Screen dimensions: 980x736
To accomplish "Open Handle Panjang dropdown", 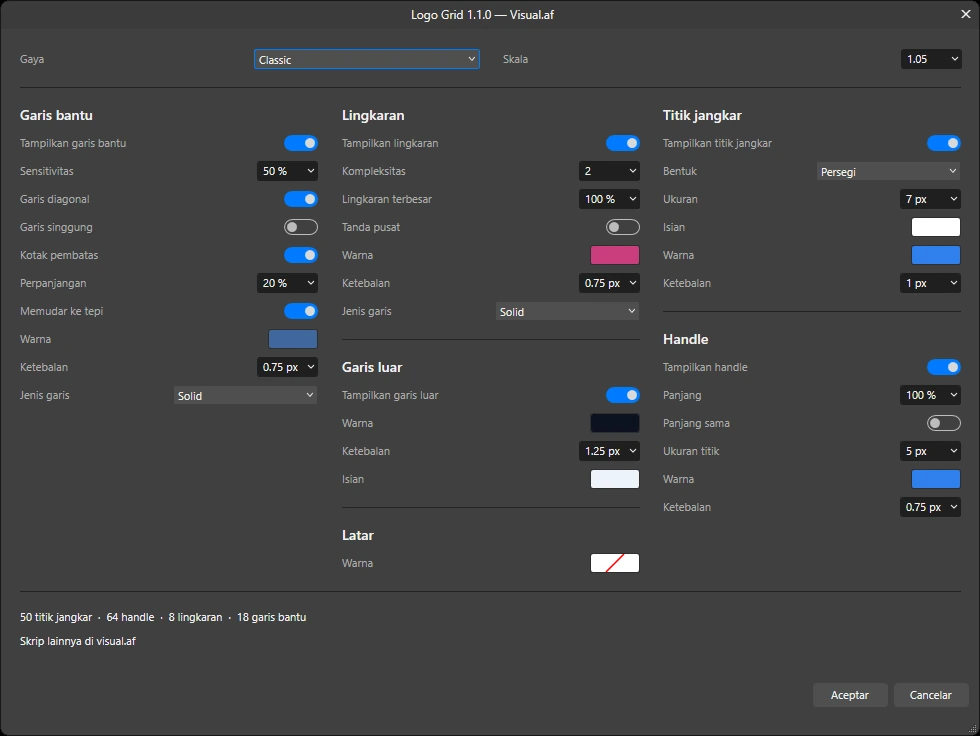I will click(931, 395).
